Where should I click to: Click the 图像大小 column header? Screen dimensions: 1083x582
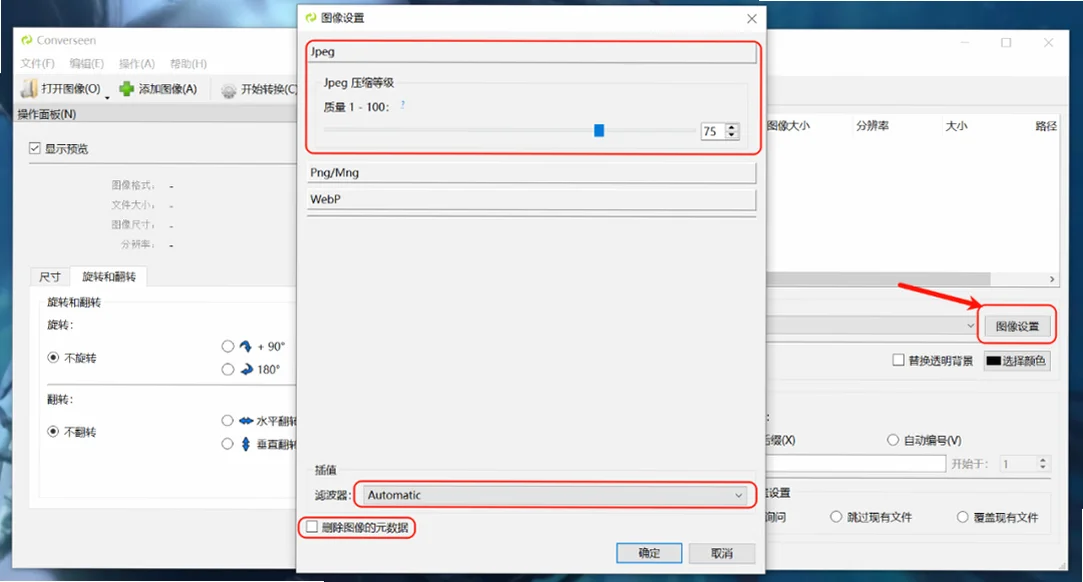pos(789,126)
